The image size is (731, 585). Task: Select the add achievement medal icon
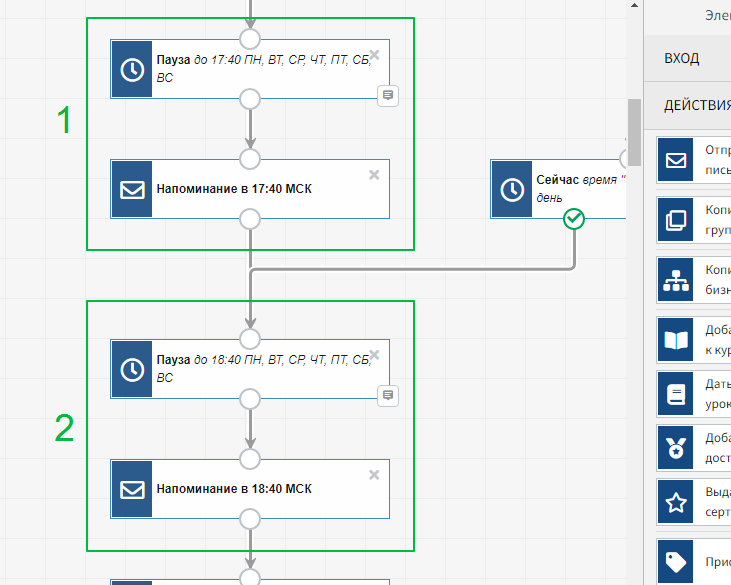tap(676, 448)
